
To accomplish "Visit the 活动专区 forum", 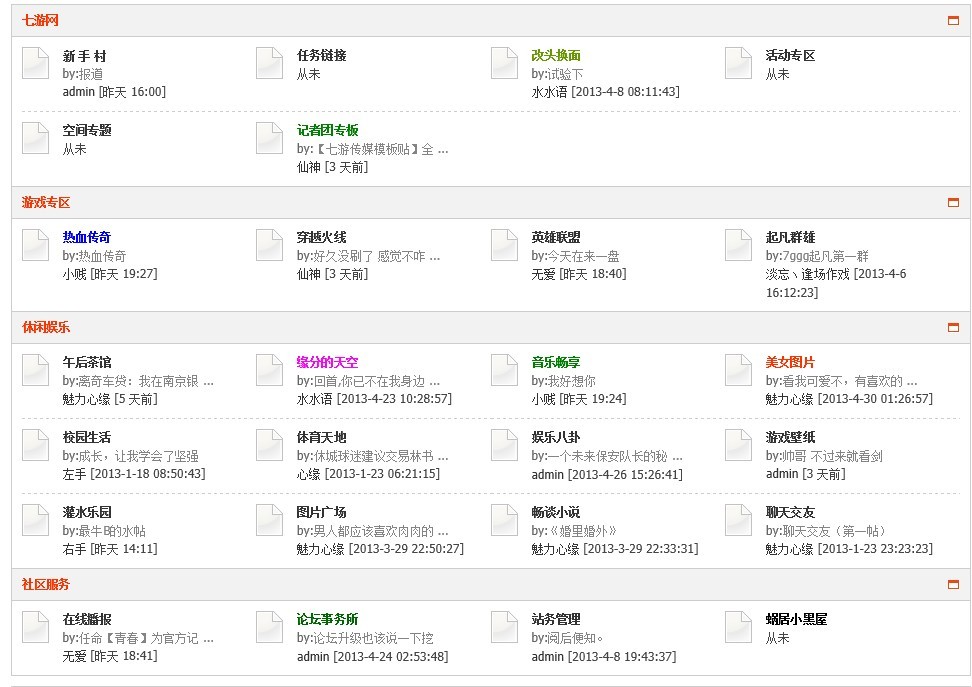I will (790, 55).
